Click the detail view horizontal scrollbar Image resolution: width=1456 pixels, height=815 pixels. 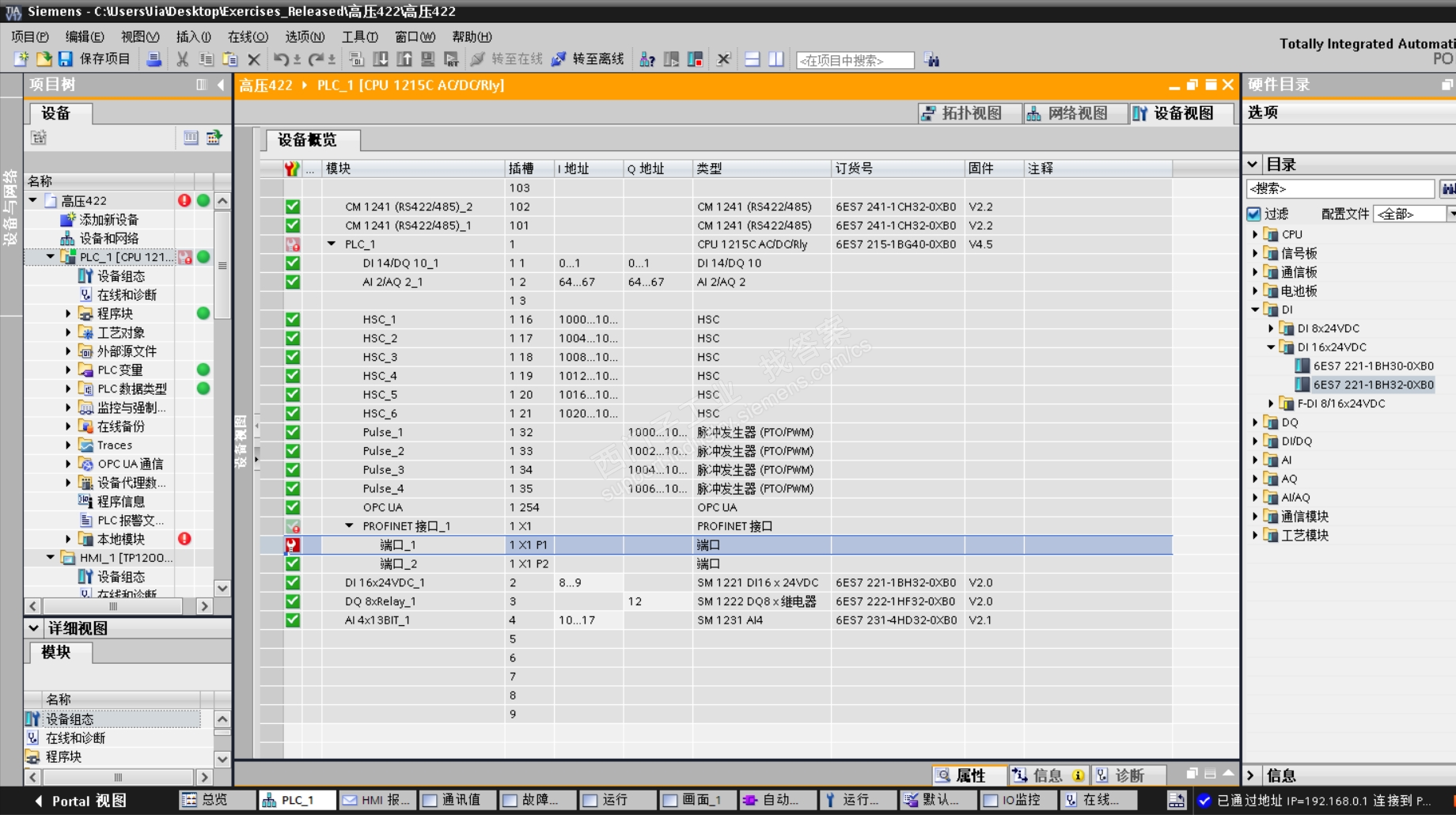(x=119, y=777)
